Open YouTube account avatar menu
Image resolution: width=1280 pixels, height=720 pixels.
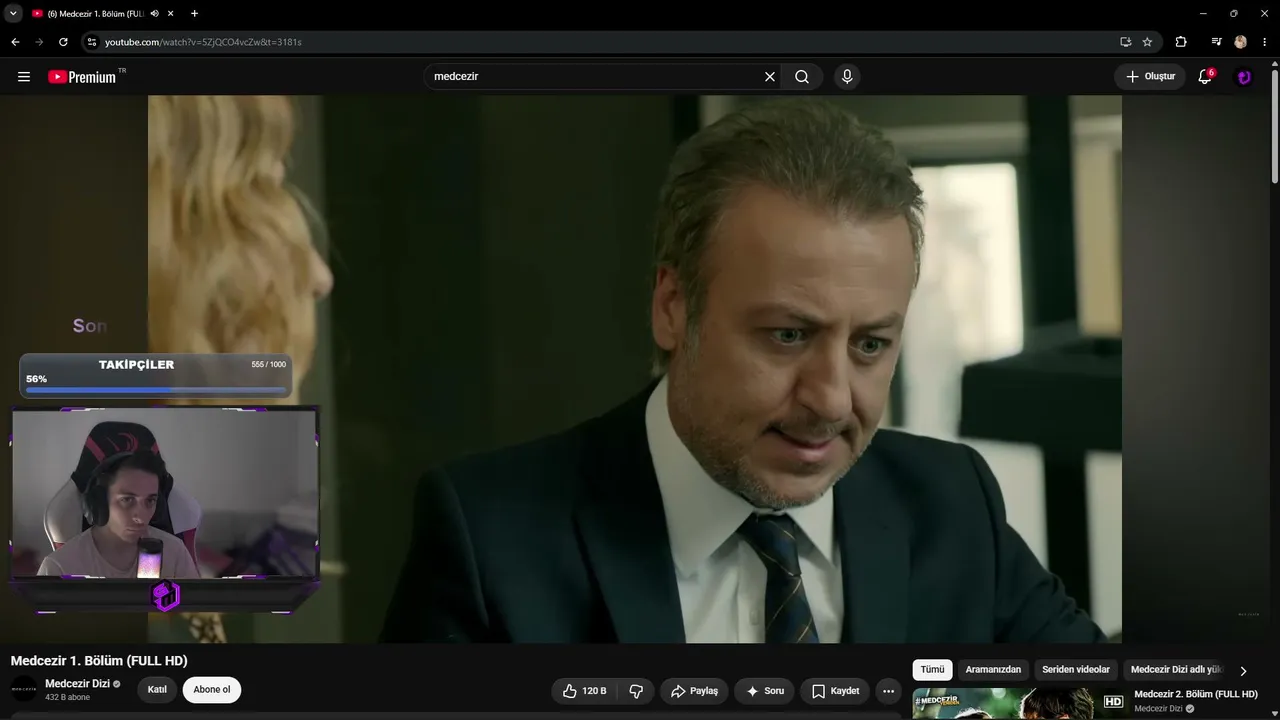tap(1244, 77)
